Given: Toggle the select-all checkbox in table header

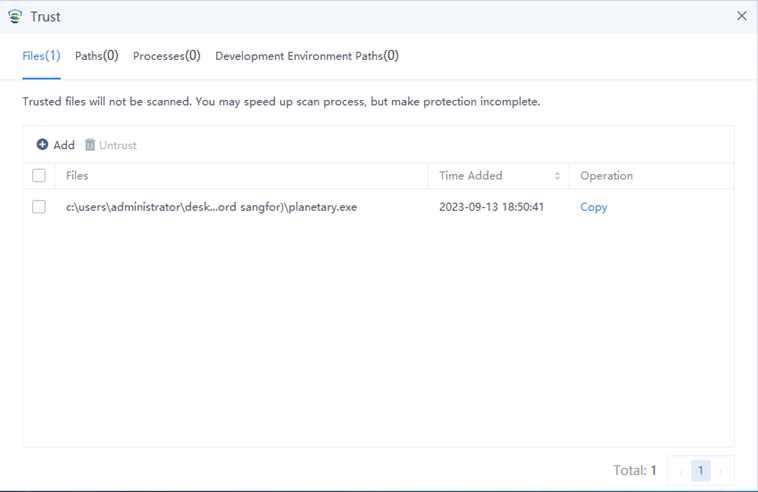Looking at the screenshot, I should (x=39, y=176).
